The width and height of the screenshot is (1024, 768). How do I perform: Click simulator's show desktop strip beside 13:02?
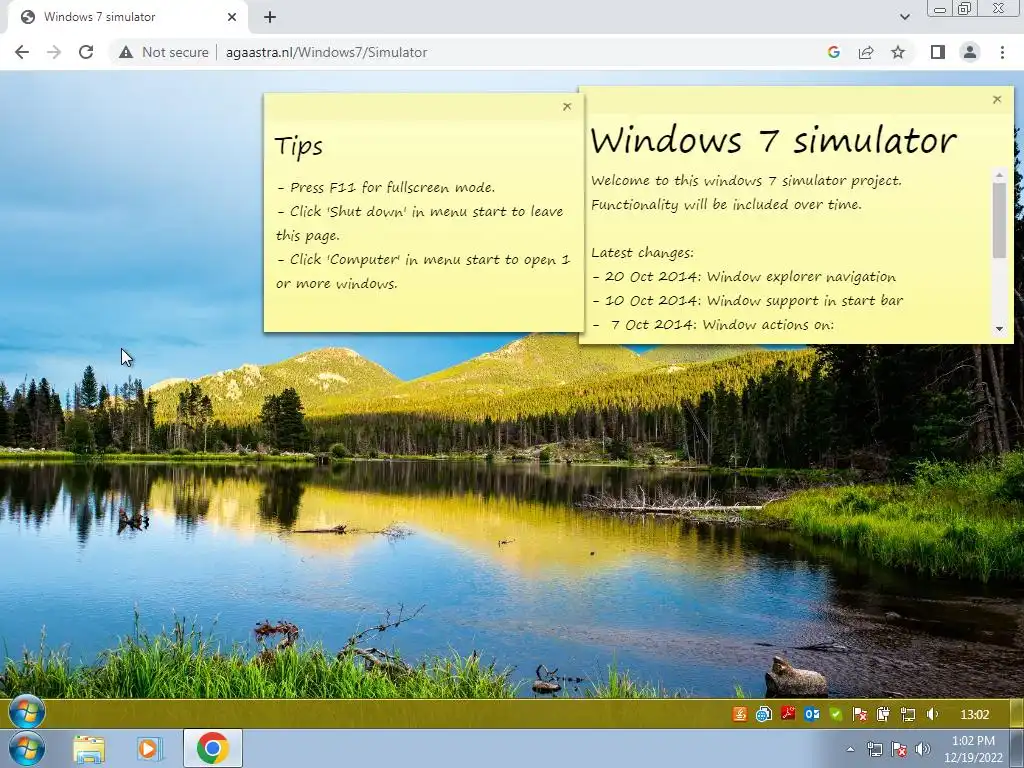pos(1016,714)
